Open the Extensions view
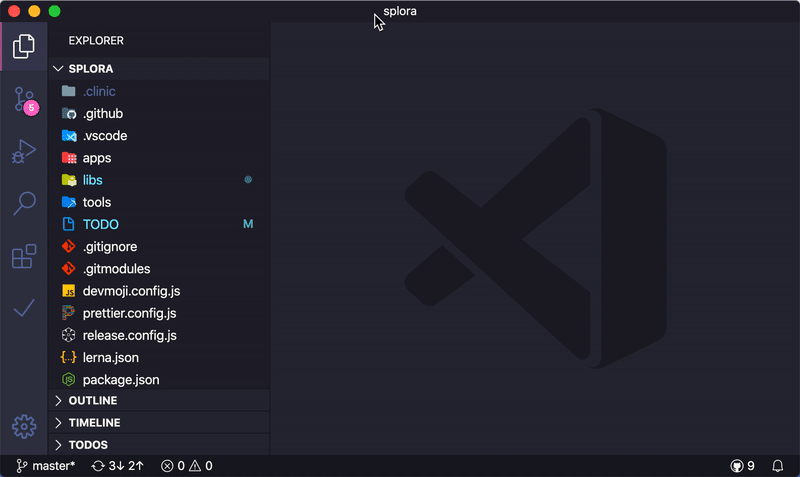Screen dimensions: 800x477 coord(23,256)
